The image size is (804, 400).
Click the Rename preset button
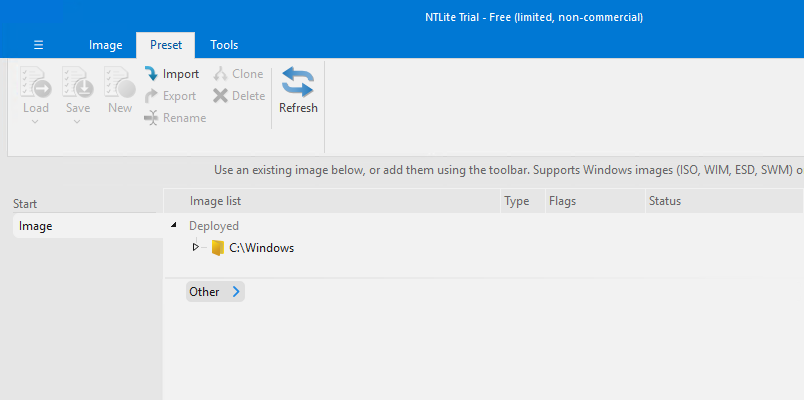tap(175, 118)
